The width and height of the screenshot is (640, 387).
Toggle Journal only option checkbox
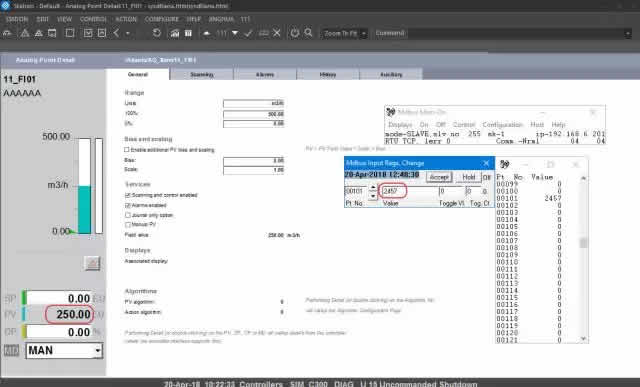point(128,215)
